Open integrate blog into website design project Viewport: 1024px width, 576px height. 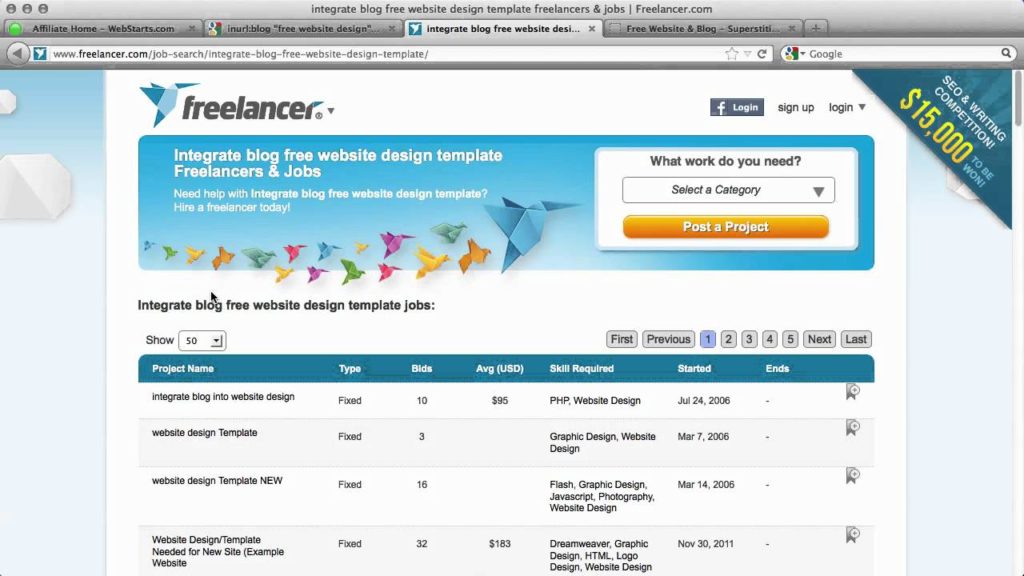[x=223, y=396]
